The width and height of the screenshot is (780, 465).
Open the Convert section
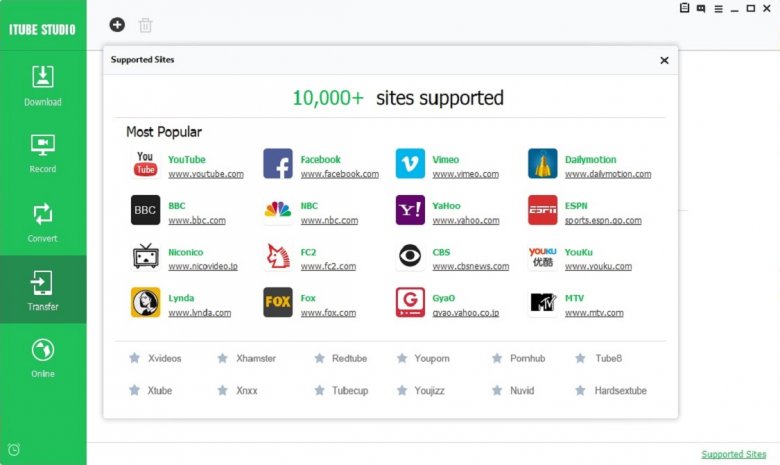click(x=43, y=222)
